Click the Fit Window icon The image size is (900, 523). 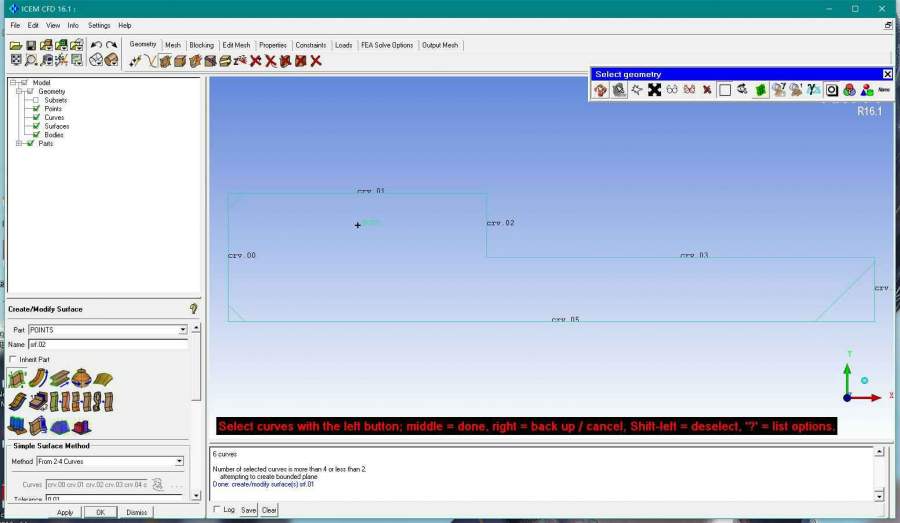(16, 60)
